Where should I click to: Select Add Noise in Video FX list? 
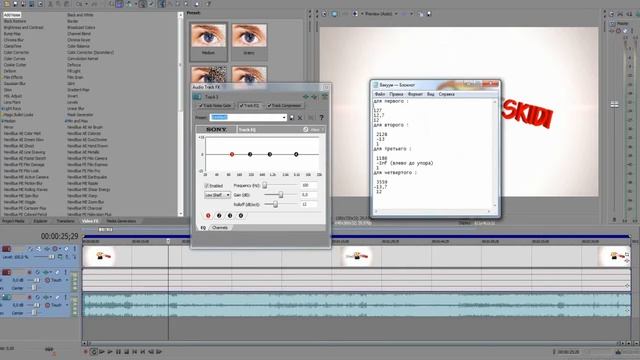pyautogui.click(x=12, y=15)
